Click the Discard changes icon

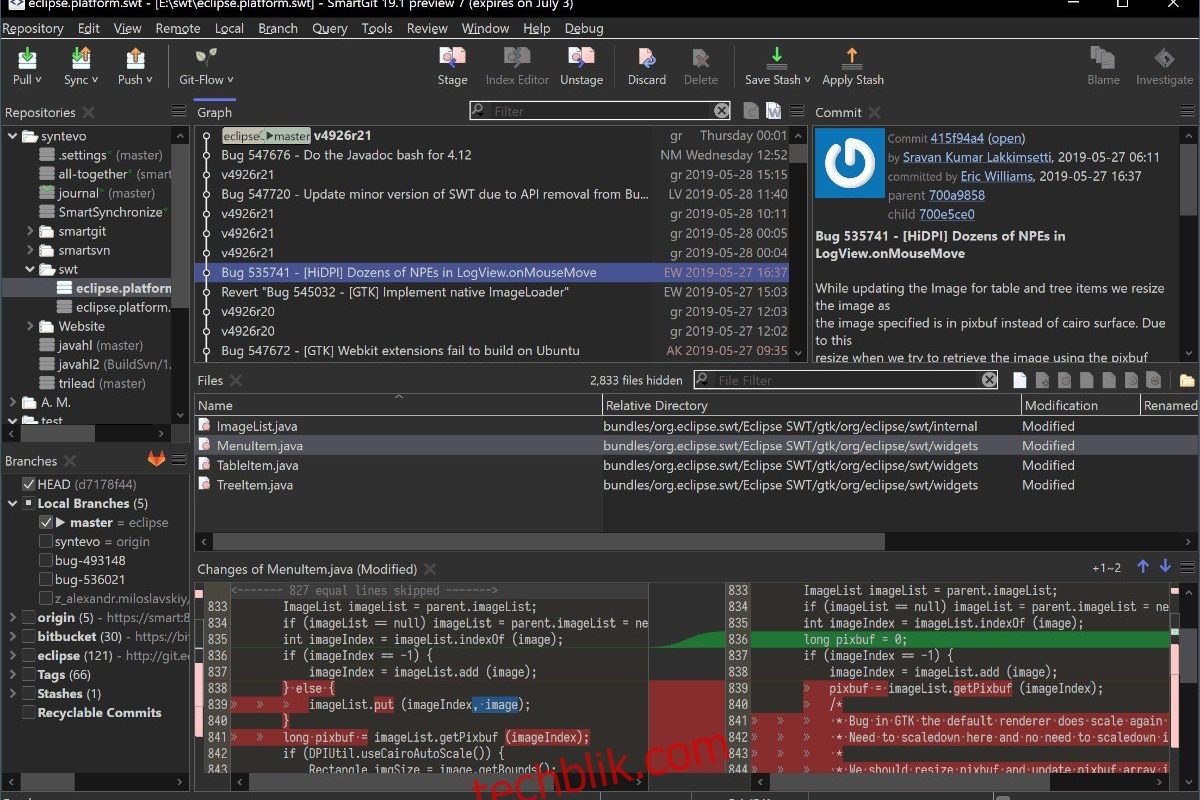click(x=647, y=58)
